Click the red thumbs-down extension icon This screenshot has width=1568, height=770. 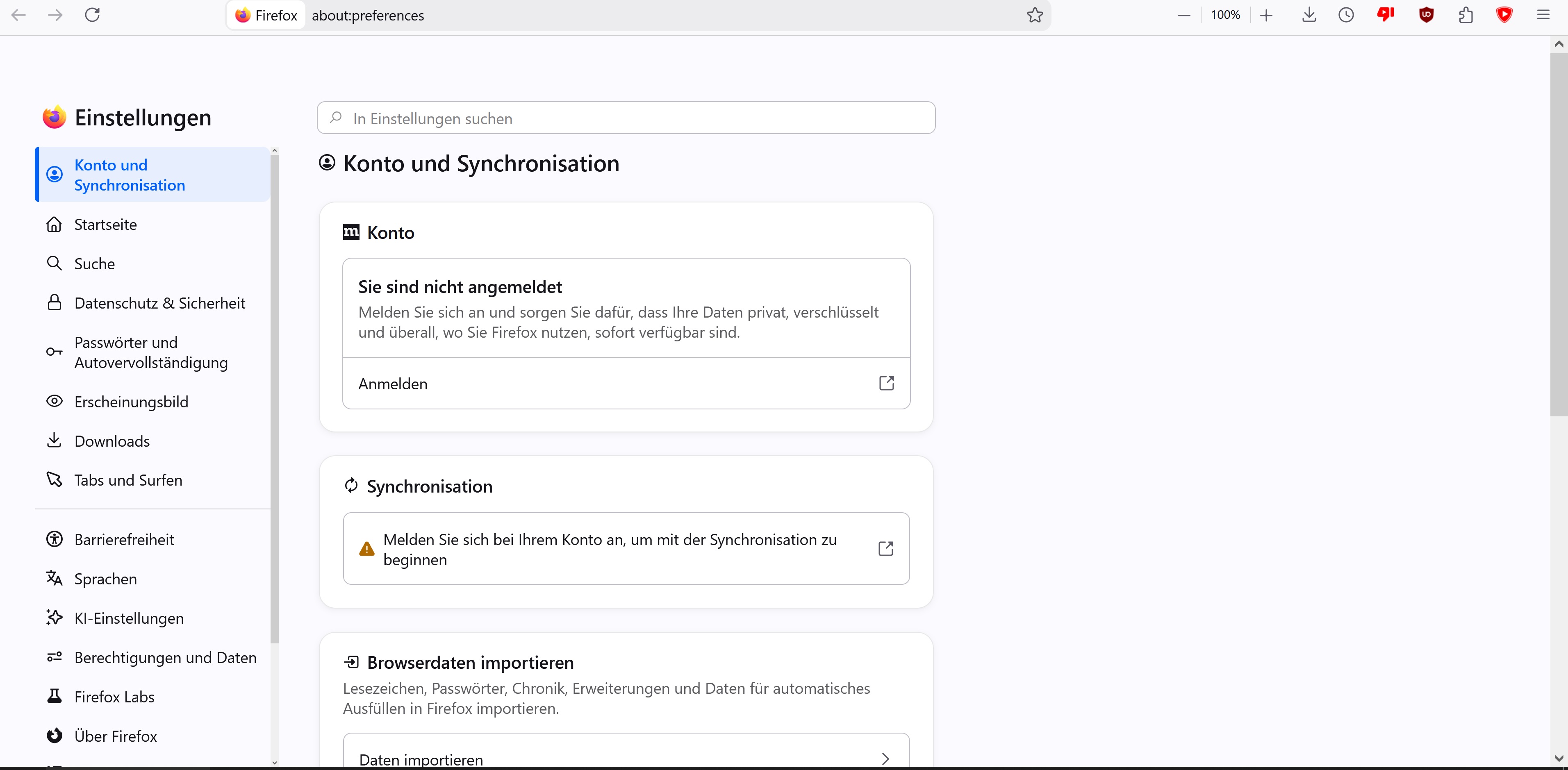(x=1386, y=15)
